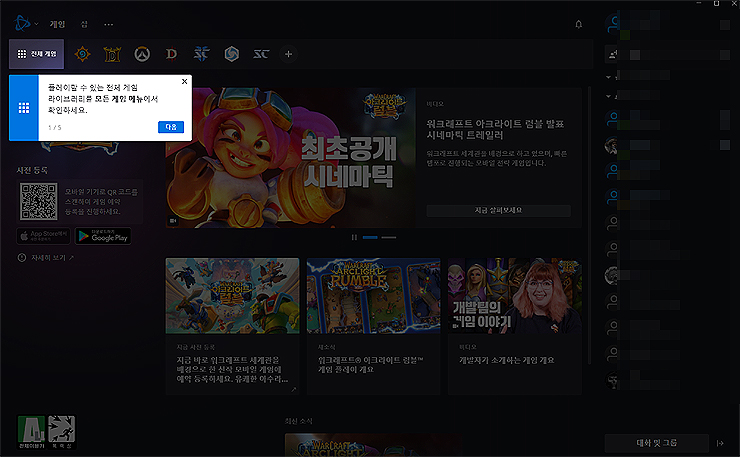740x457 pixels.
Task: Open the Hearthstone game icon
Action: [82, 54]
